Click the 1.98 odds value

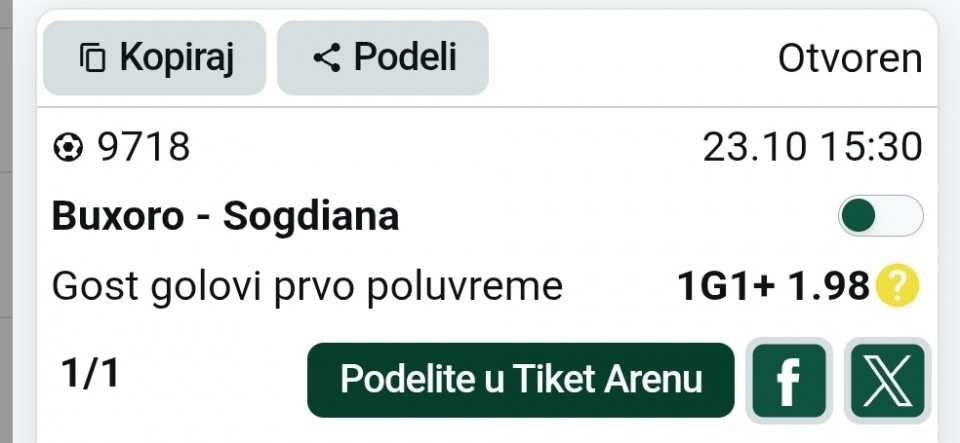[829, 288]
